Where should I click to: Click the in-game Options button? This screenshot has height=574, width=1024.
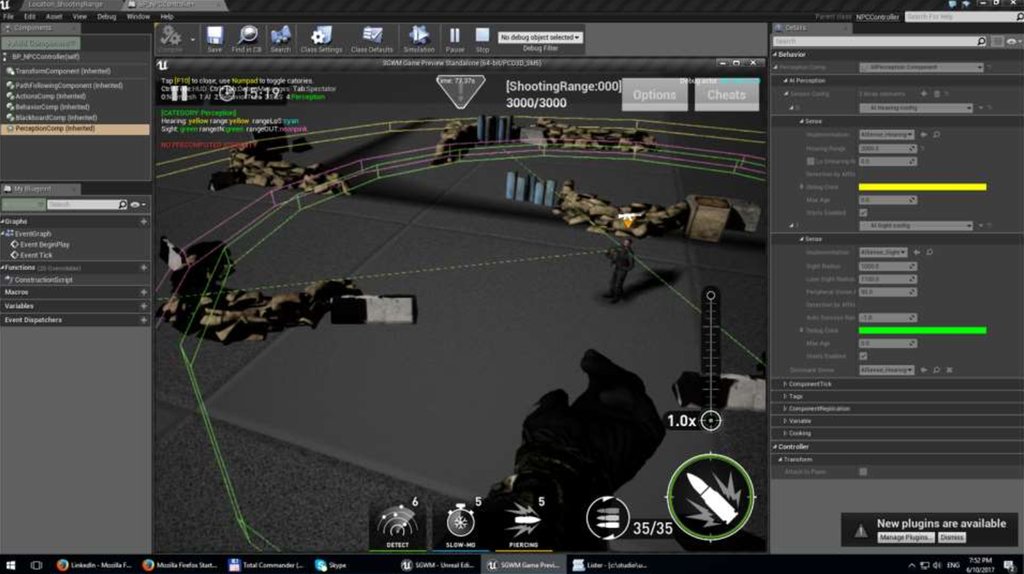click(655, 95)
